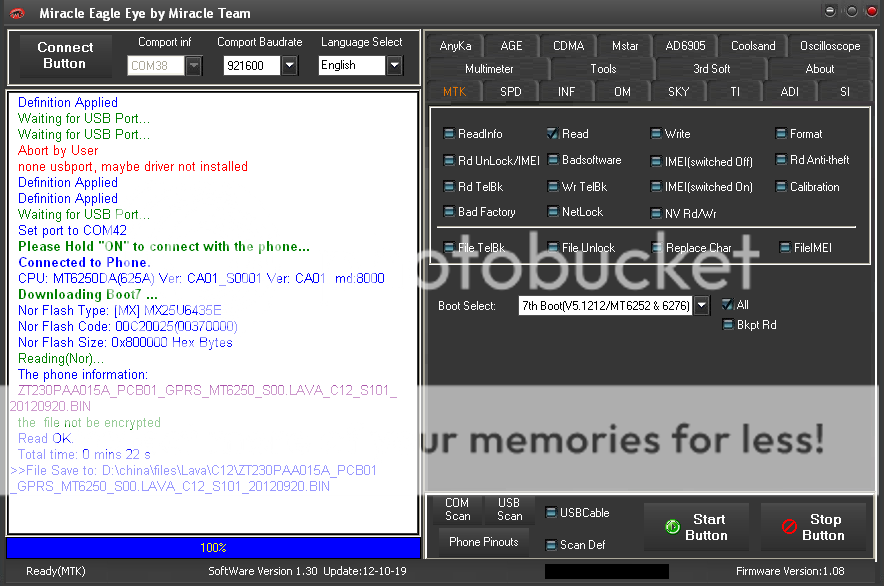The image size is (884, 586).
Task: Click the USB Scan button
Action: pos(509,509)
